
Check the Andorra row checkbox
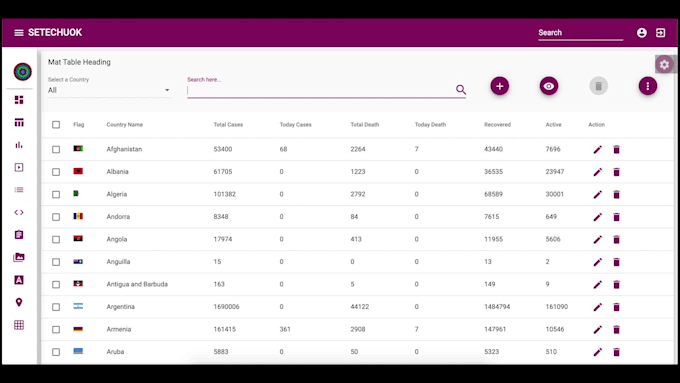pos(56,217)
